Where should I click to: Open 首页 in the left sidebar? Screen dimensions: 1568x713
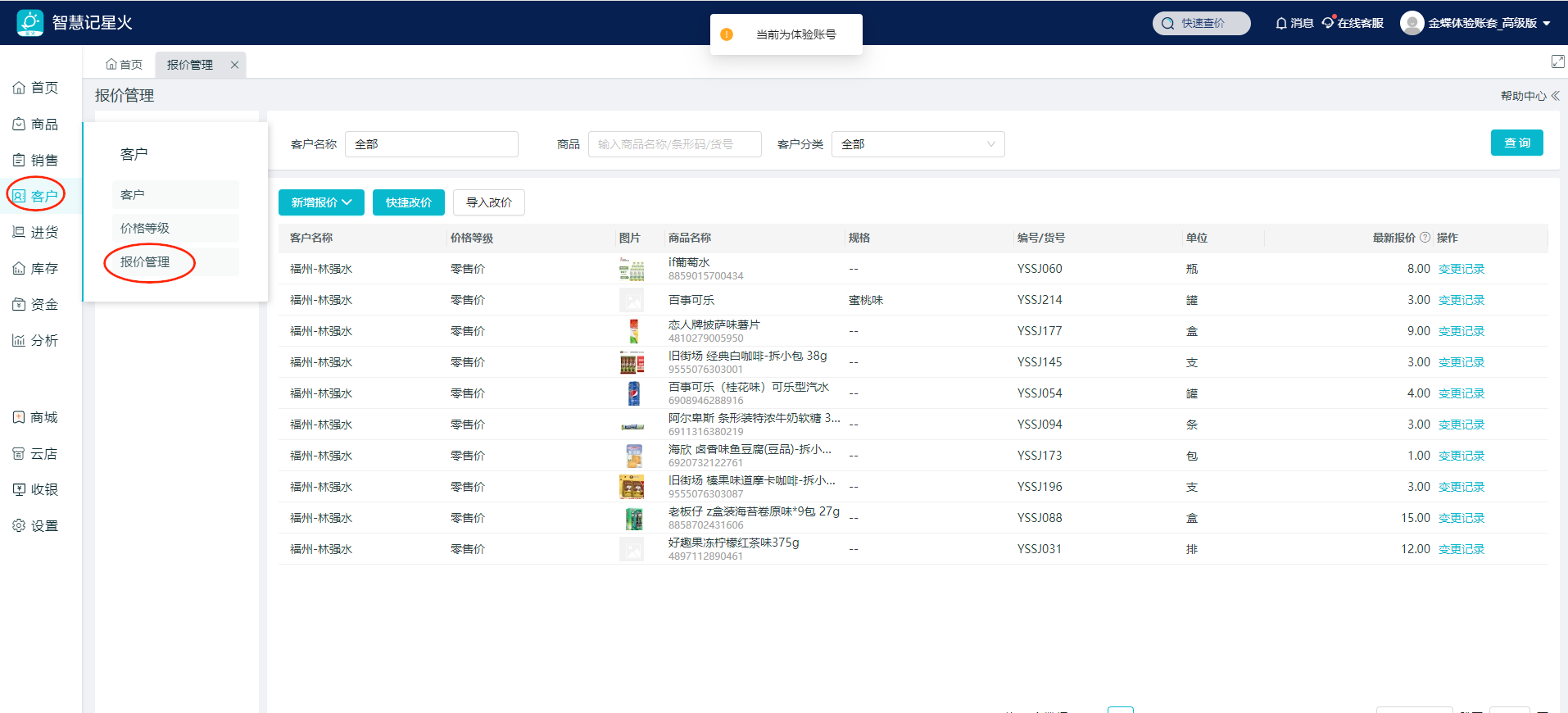[36, 88]
